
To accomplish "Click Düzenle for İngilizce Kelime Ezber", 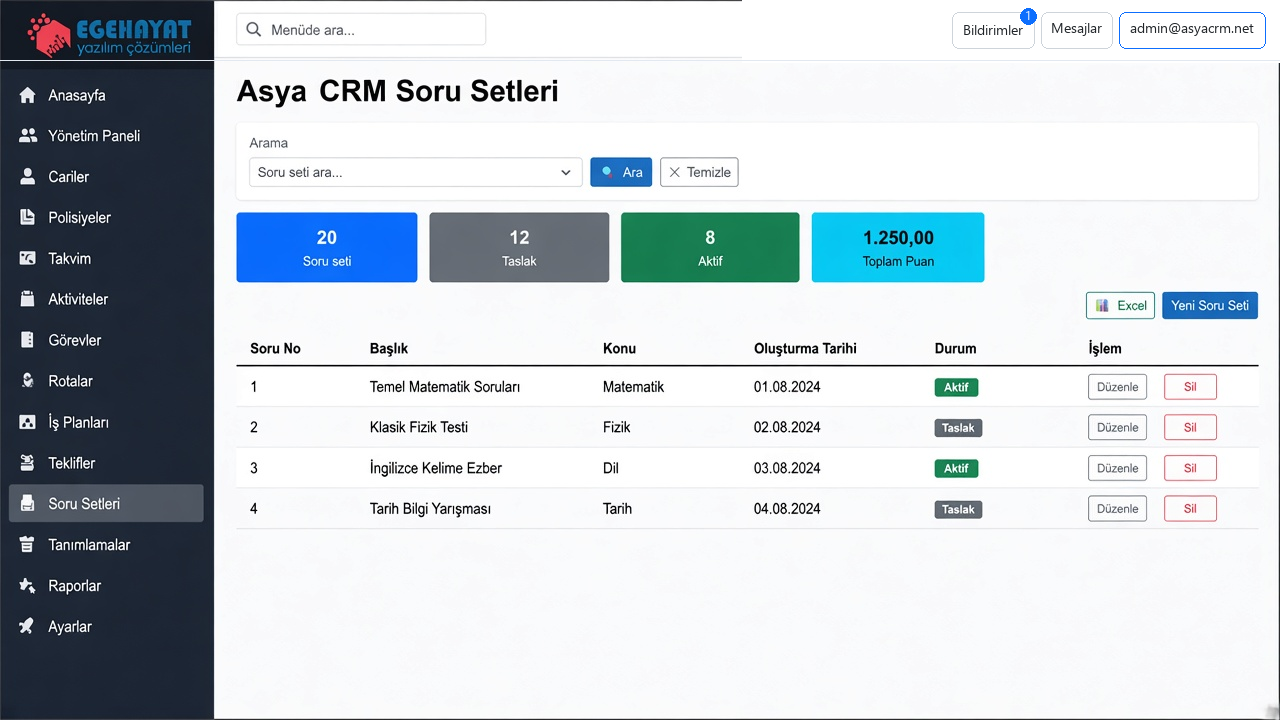I will coord(1118,468).
